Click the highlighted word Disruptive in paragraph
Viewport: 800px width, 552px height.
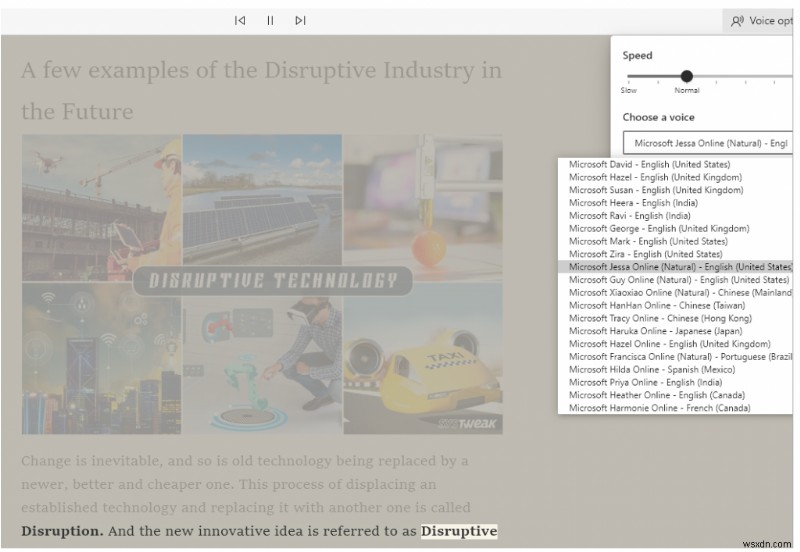459,531
